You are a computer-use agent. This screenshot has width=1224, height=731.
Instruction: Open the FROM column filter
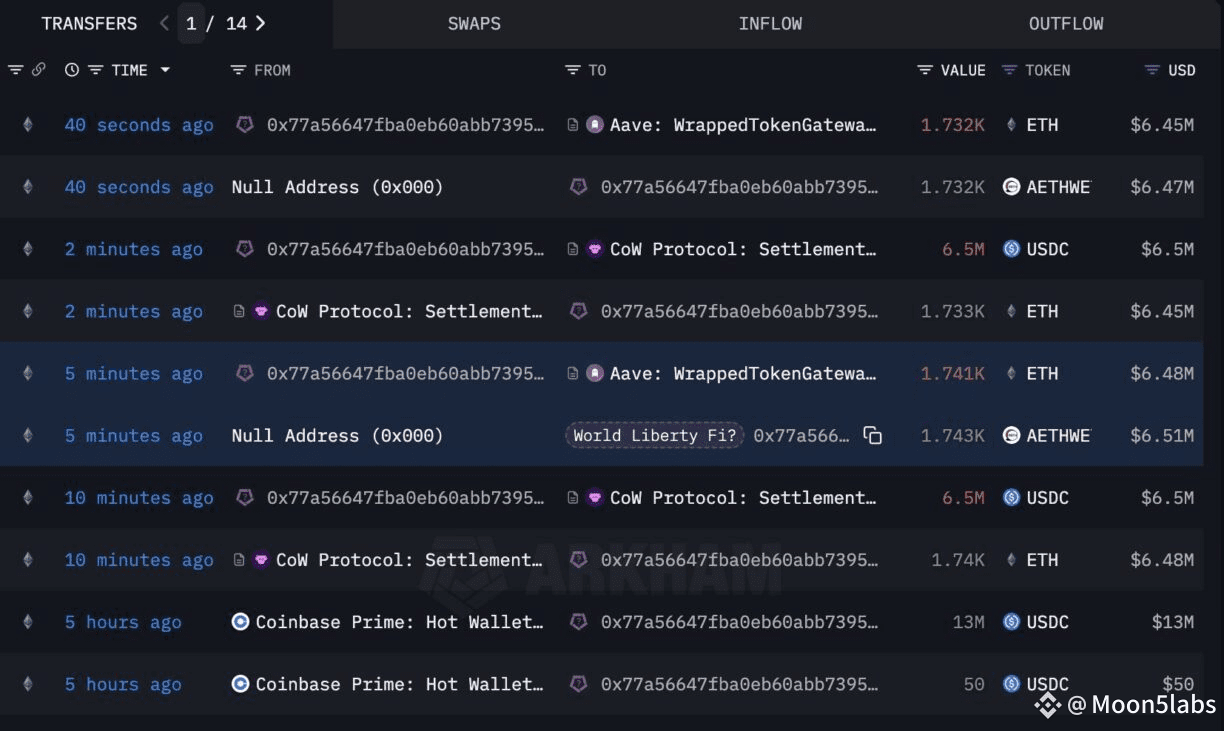[238, 70]
